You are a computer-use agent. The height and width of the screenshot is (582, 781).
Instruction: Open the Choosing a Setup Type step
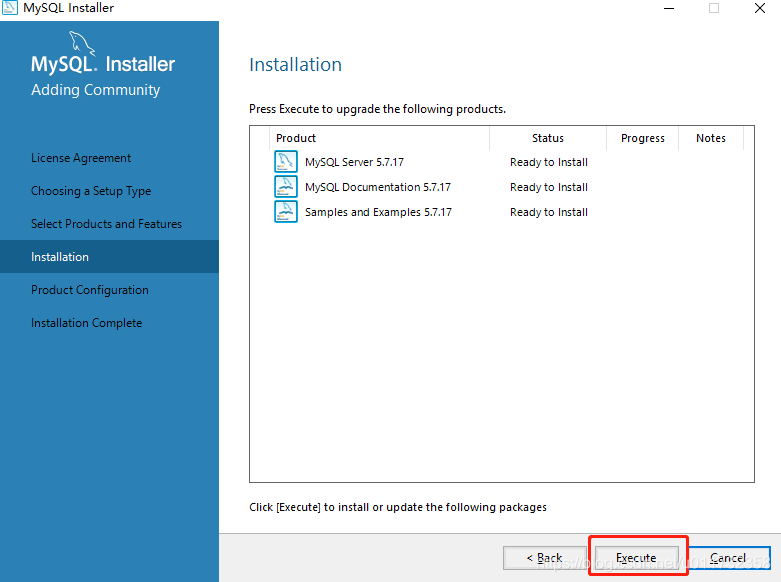click(91, 191)
